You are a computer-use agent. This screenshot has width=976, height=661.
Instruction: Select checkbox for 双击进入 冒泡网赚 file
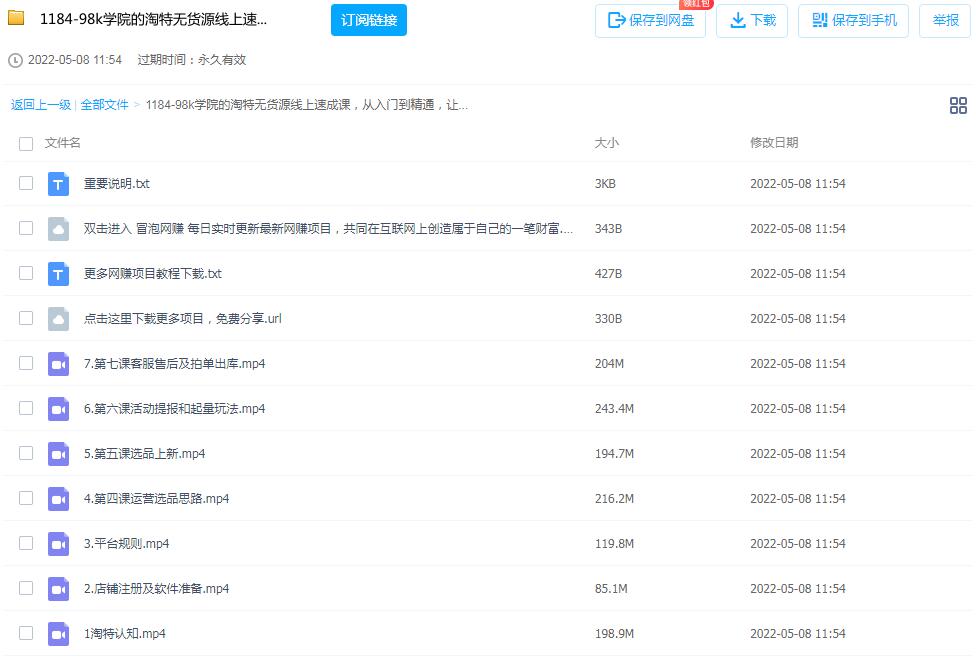(x=26, y=228)
